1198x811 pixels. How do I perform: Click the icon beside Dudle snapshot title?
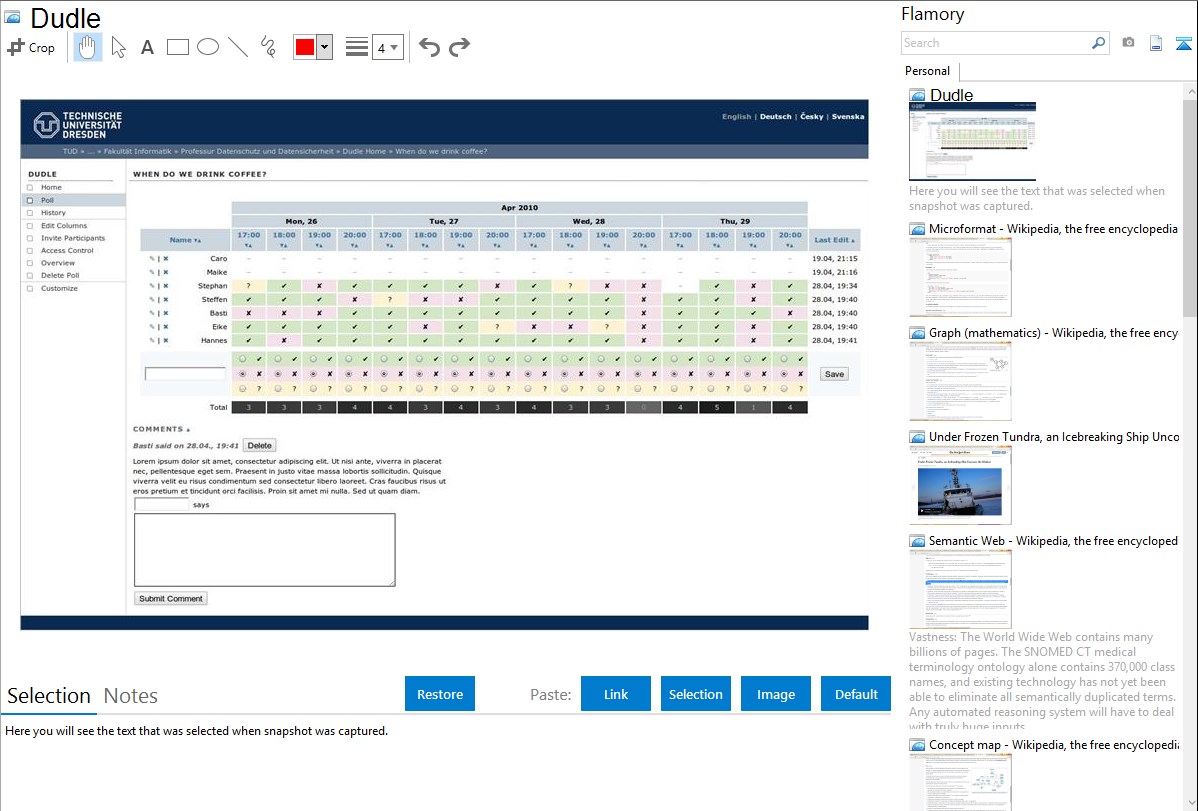pyautogui.click(x=917, y=95)
